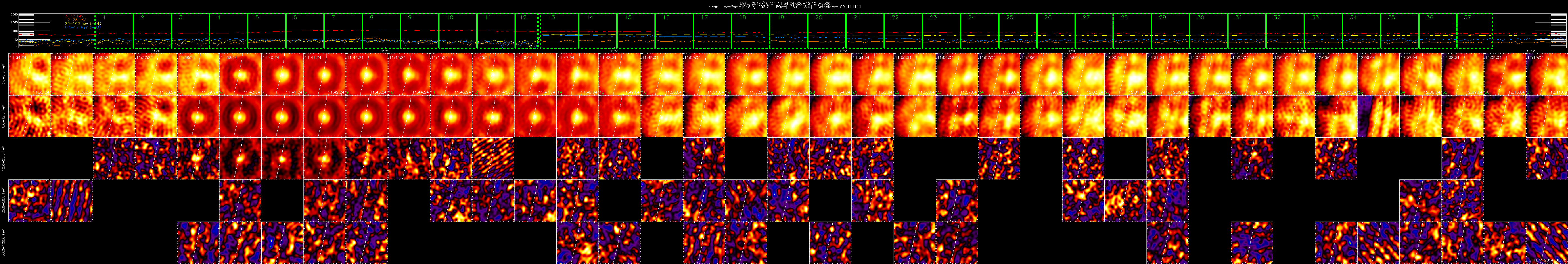Open the 25-50 keV image in 11:34:24 column
This screenshot has width=1568, height=264.
[29, 200]
